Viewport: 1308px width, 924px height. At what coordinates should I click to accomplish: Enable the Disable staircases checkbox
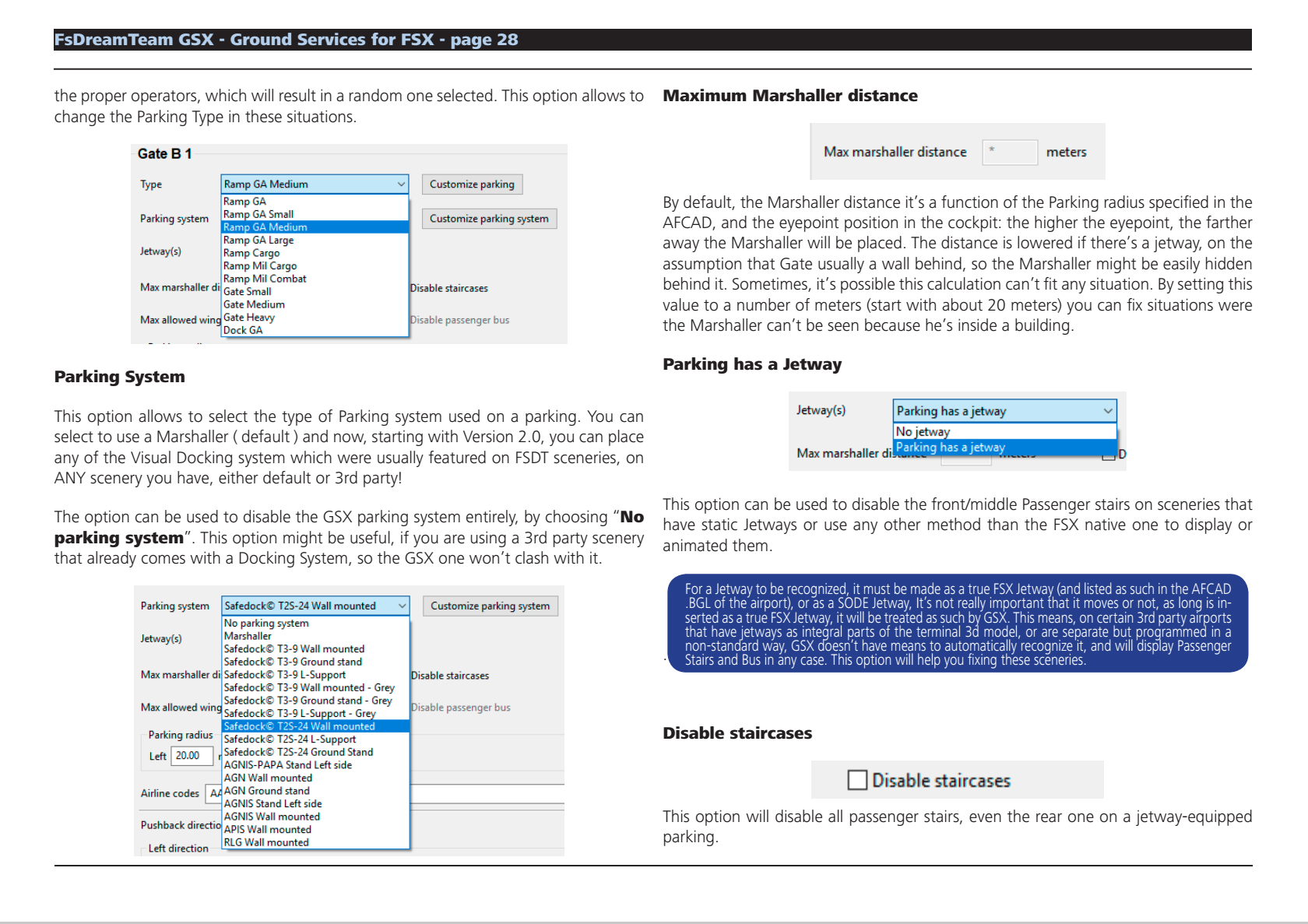(x=857, y=780)
